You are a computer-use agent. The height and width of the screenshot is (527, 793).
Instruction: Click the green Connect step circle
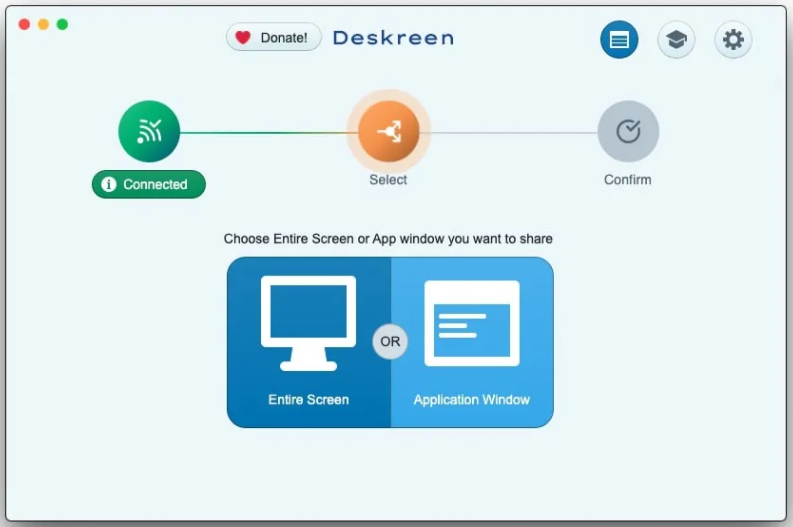149,131
